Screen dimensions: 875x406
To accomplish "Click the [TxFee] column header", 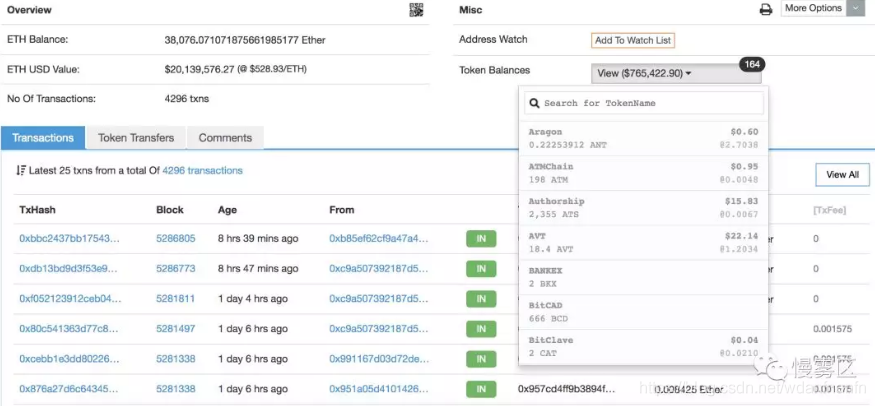I will (829, 210).
